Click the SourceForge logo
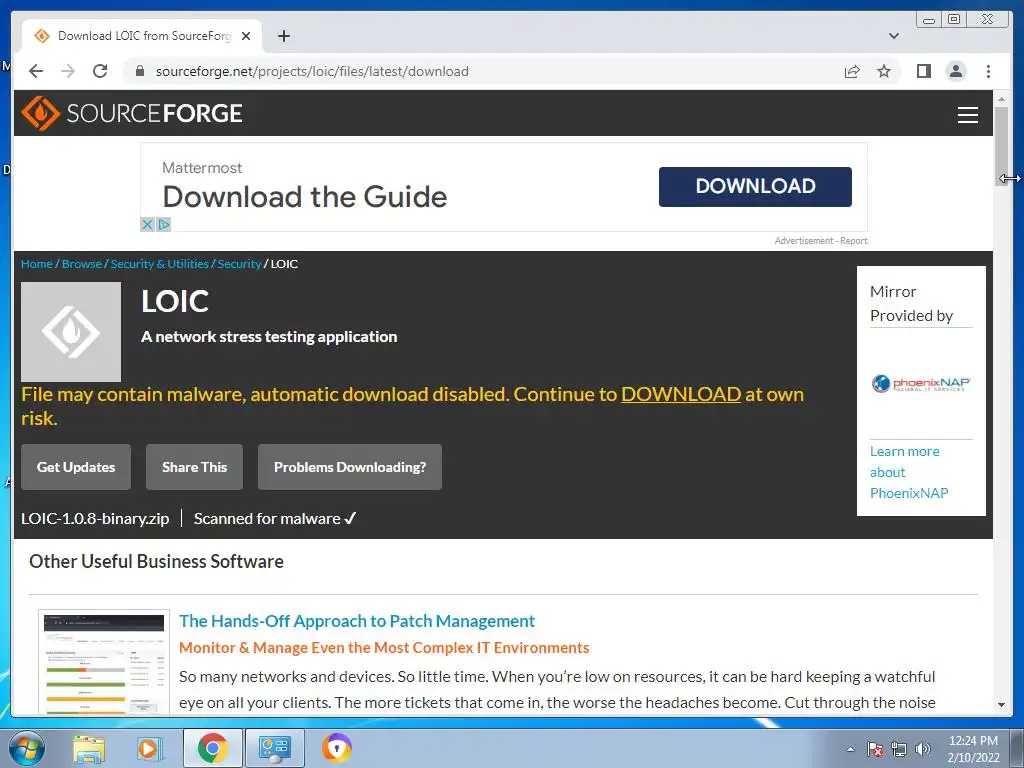This screenshot has width=1024, height=768. pos(131,113)
